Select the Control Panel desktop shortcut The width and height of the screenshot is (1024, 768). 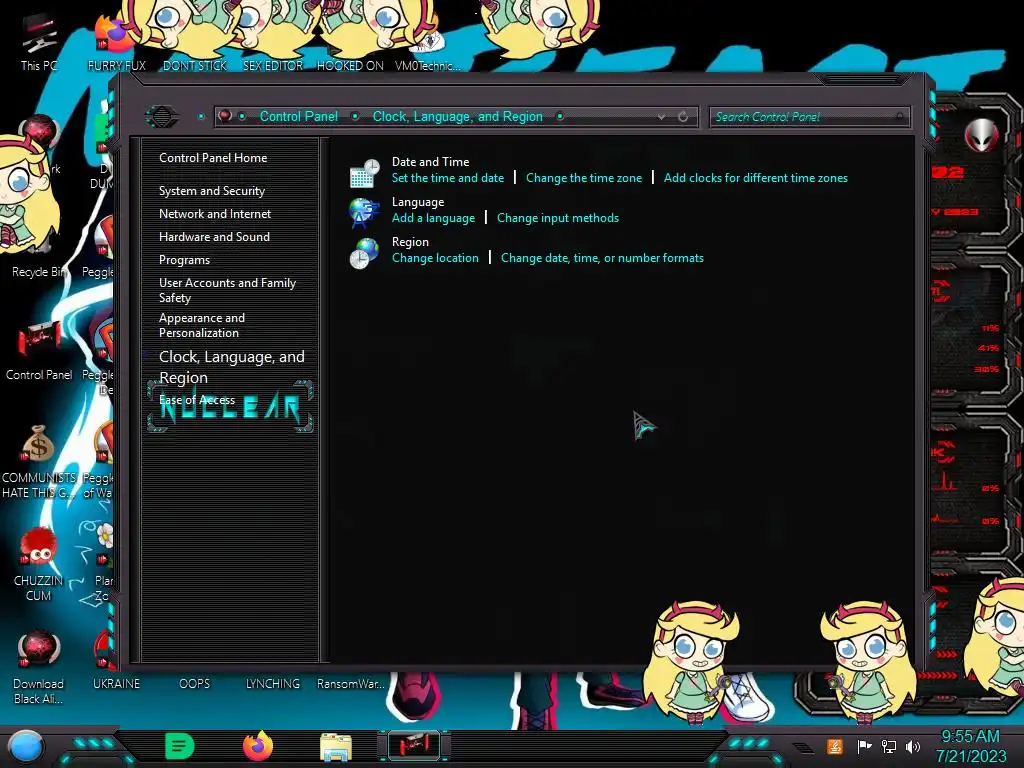pos(39,351)
